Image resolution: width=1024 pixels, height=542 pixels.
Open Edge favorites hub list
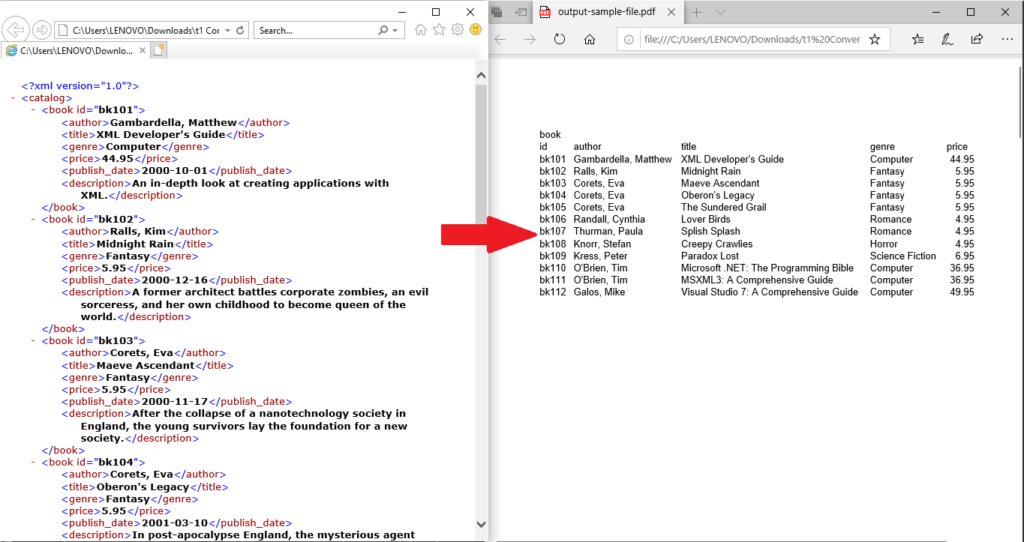coord(918,40)
